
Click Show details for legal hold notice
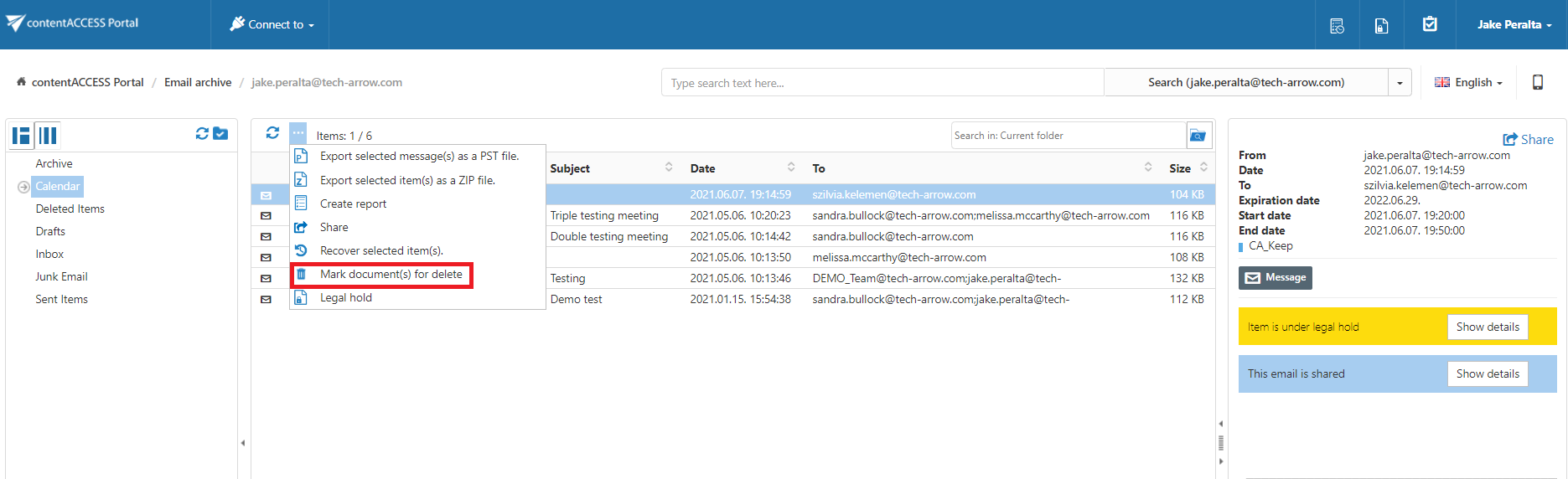coord(1487,327)
